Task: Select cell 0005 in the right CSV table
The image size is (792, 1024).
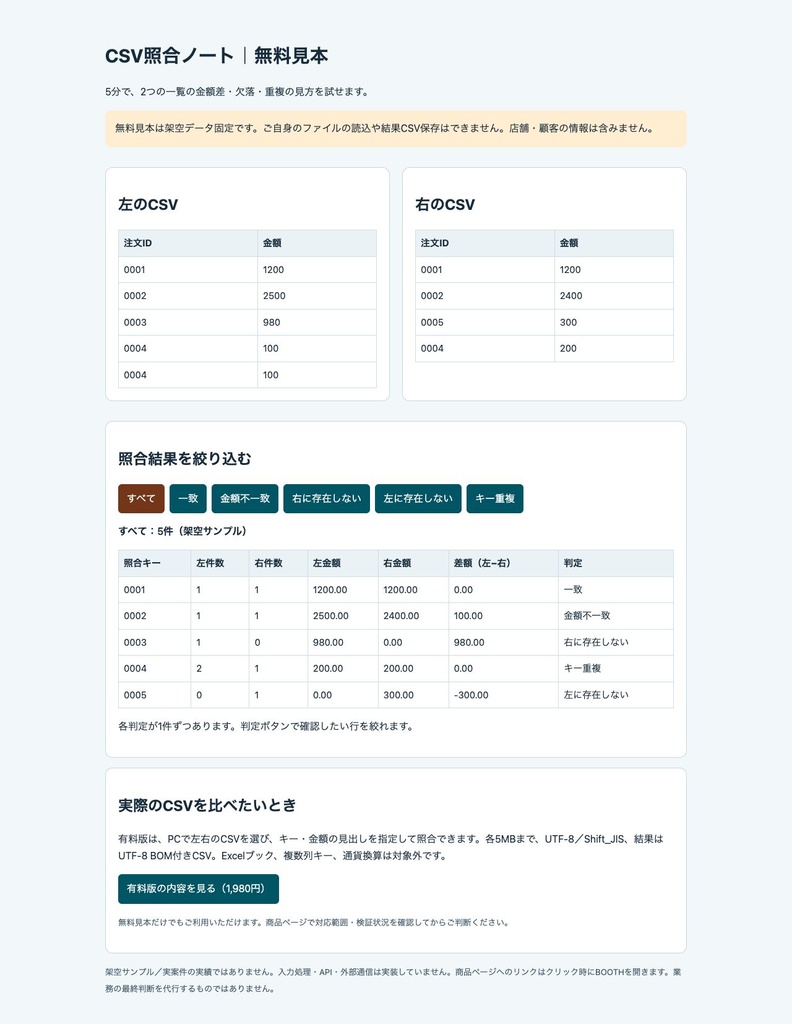Action: [485, 323]
